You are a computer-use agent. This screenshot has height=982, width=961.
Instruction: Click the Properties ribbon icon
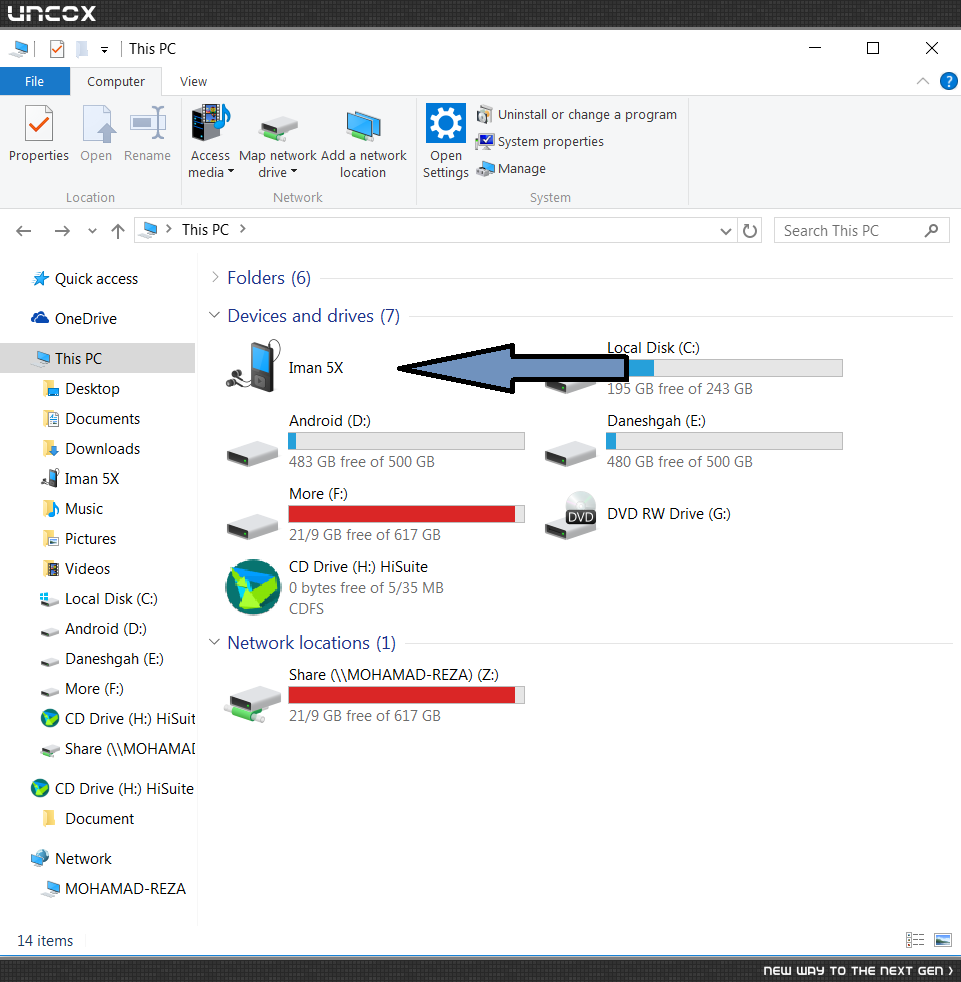pyautogui.click(x=39, y=123)
